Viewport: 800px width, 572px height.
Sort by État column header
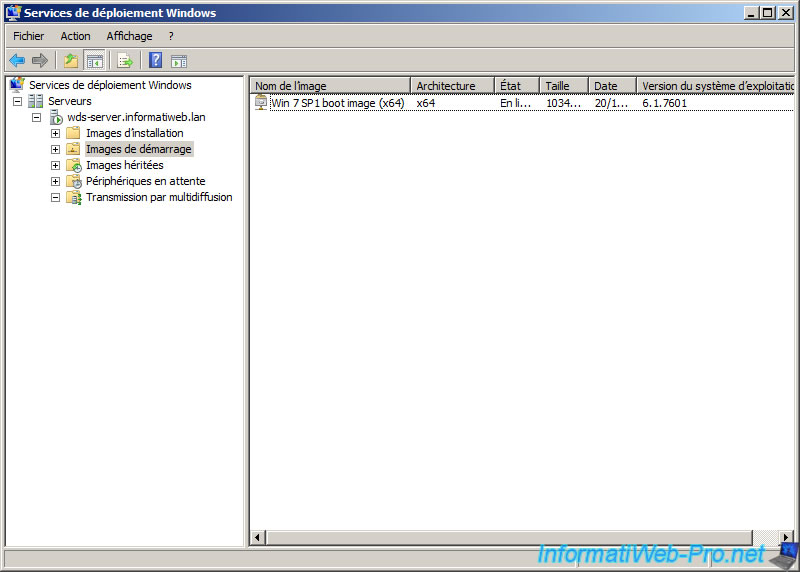click(517, 86)
